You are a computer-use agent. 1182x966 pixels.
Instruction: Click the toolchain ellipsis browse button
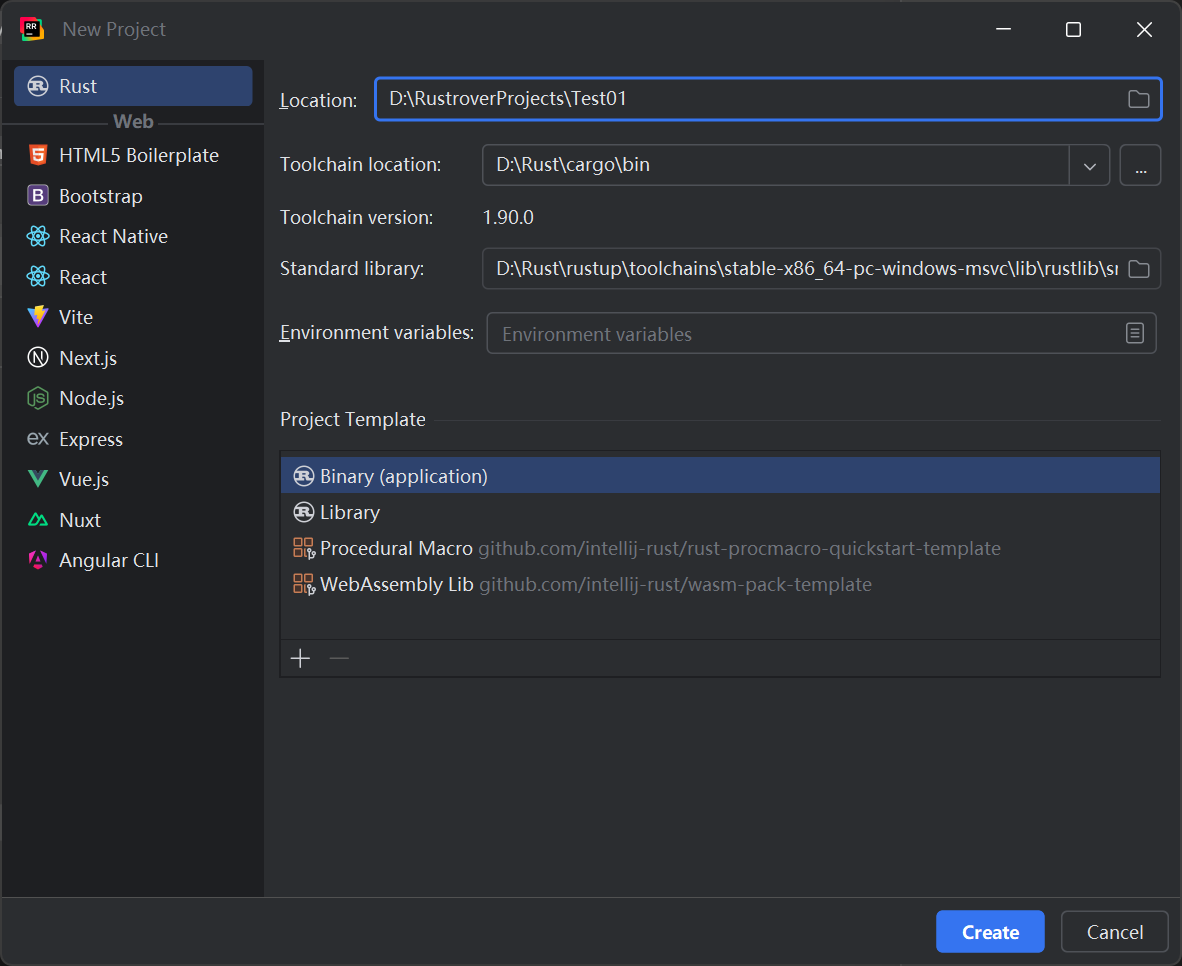point(1140,165)
